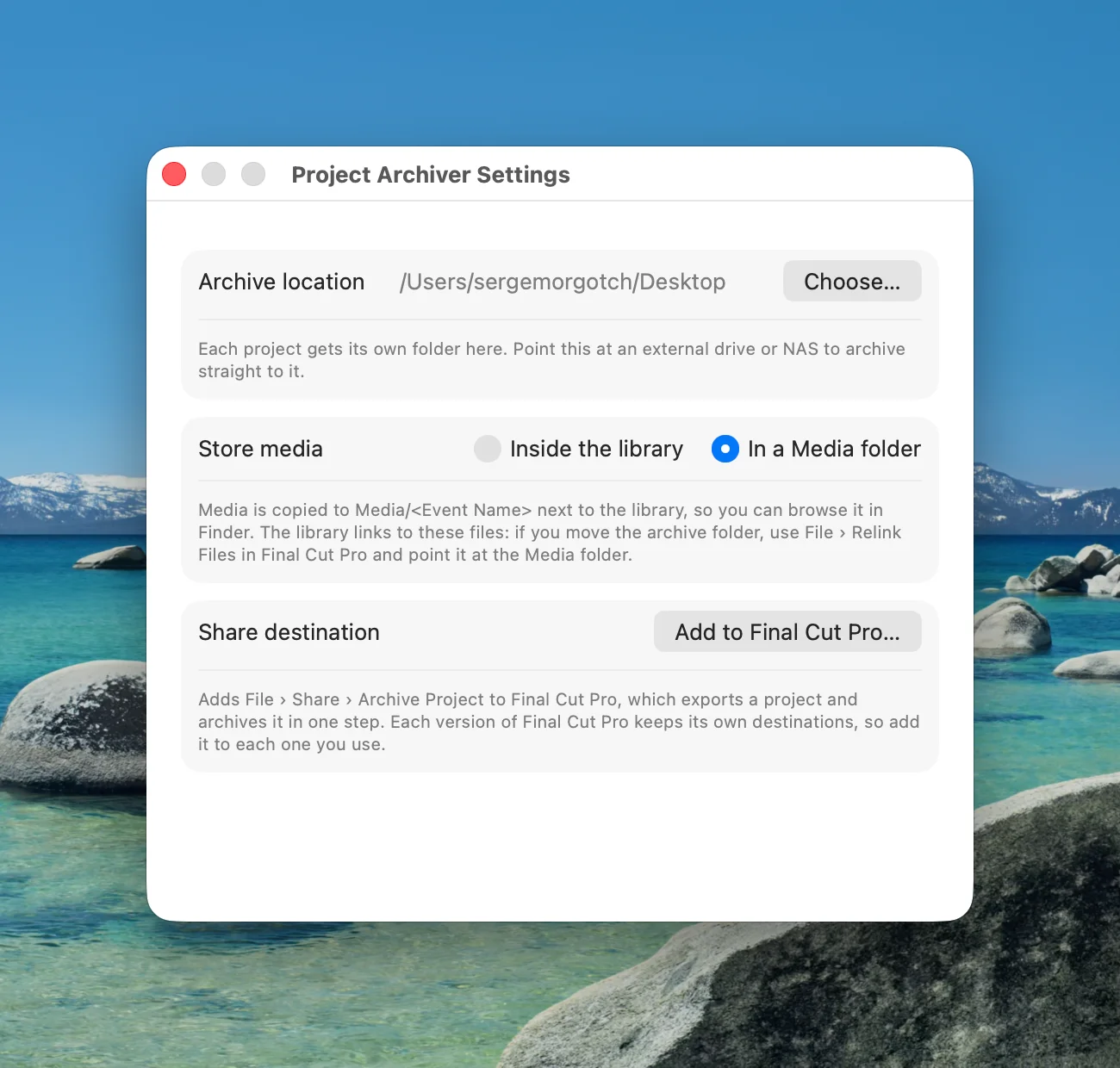Open the Add to Final Cut Pro... dialog
The width and height of the screenshot is (1120, 1068).
[787, 632]
